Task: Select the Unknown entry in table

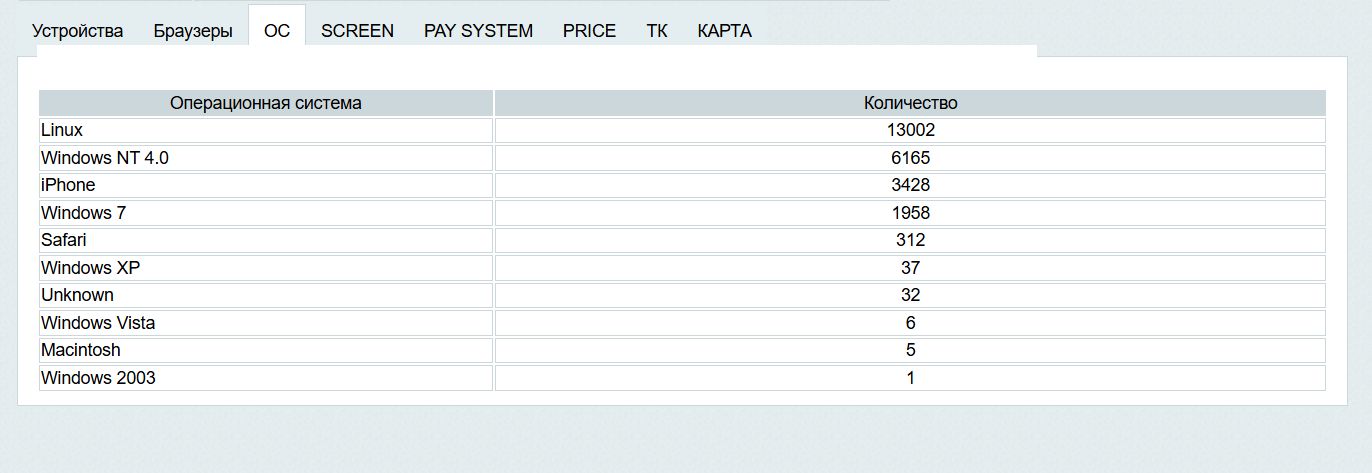Action: [77, 295]
